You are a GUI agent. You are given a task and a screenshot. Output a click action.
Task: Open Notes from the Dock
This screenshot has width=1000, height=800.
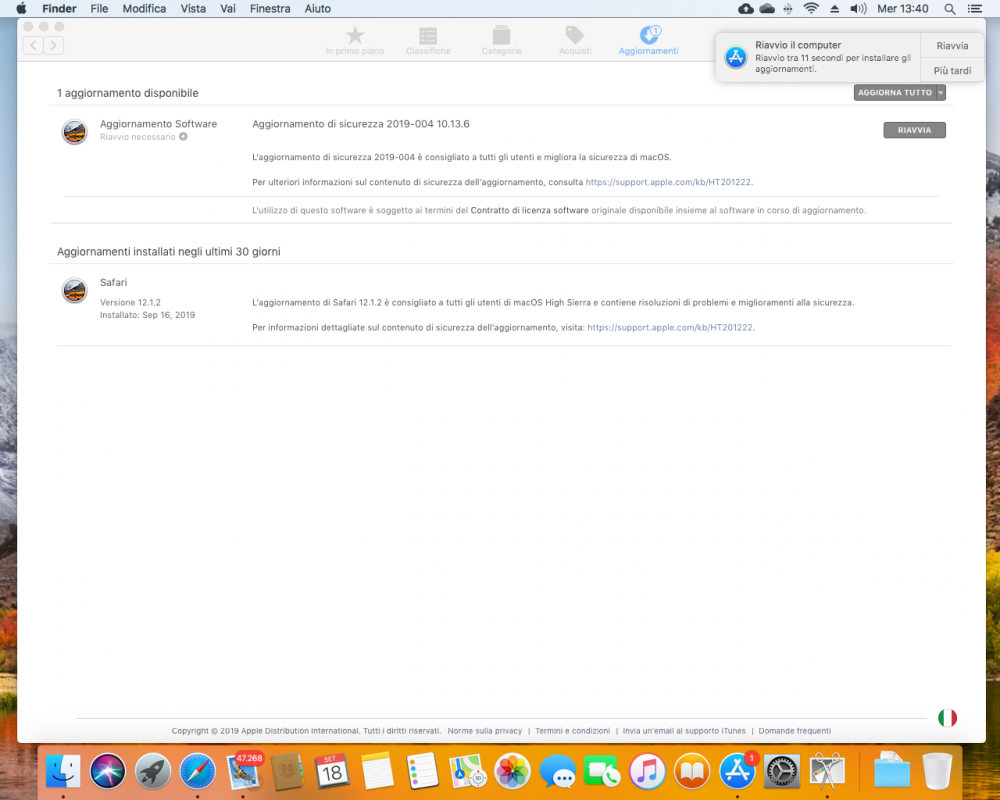(x=377, y=771)
